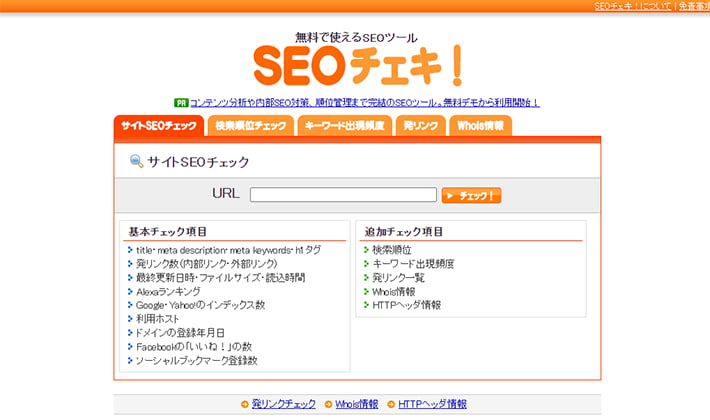710x420 pixels.
Task: Switch to the 検索順位チェック tab
Action: pos(251,125)
